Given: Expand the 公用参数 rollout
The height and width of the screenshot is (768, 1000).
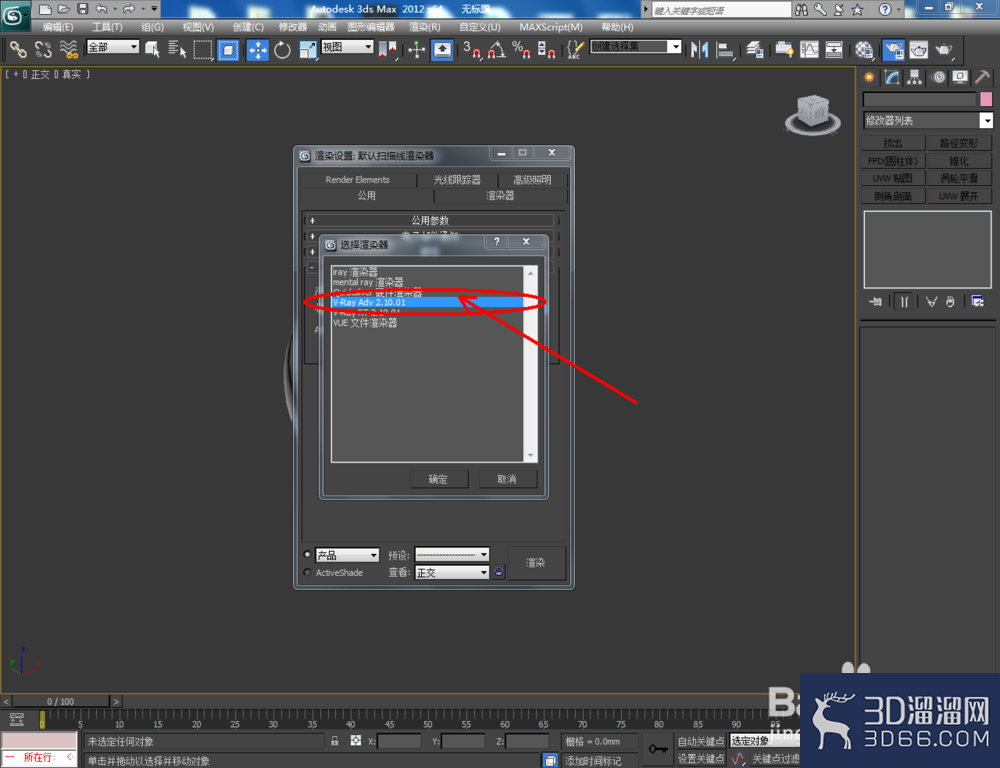Looking at the screenshot, I should tap(430, 220).
